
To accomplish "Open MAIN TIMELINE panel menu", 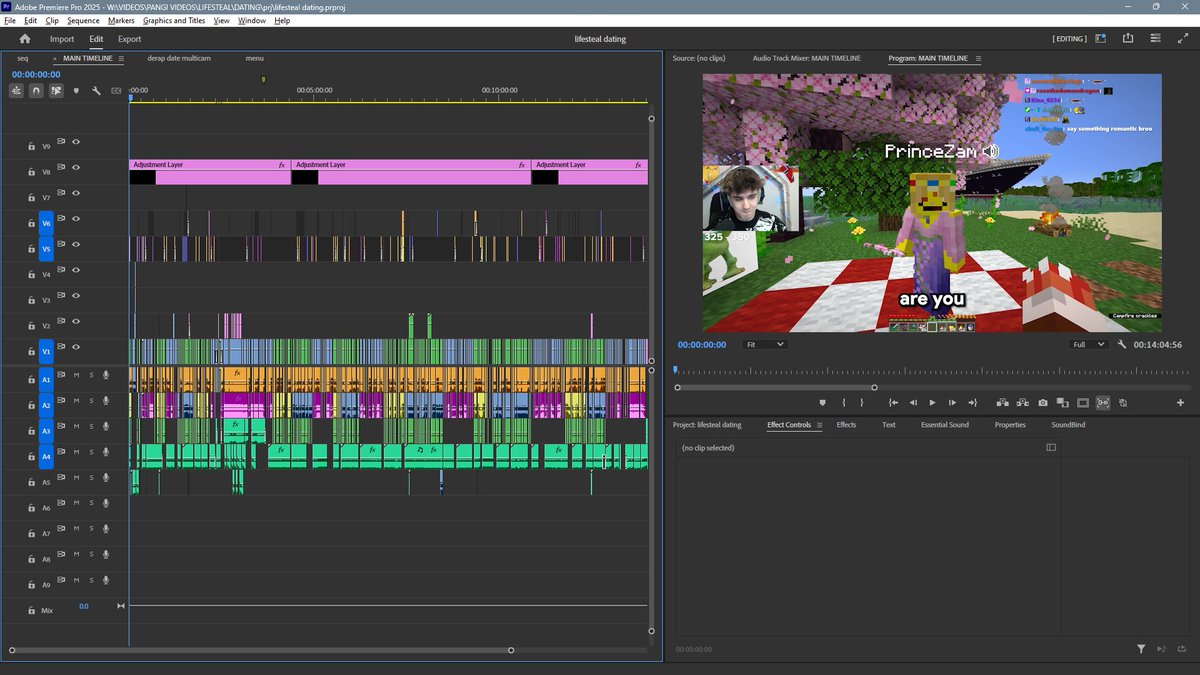I will click(x=122, y=58).
